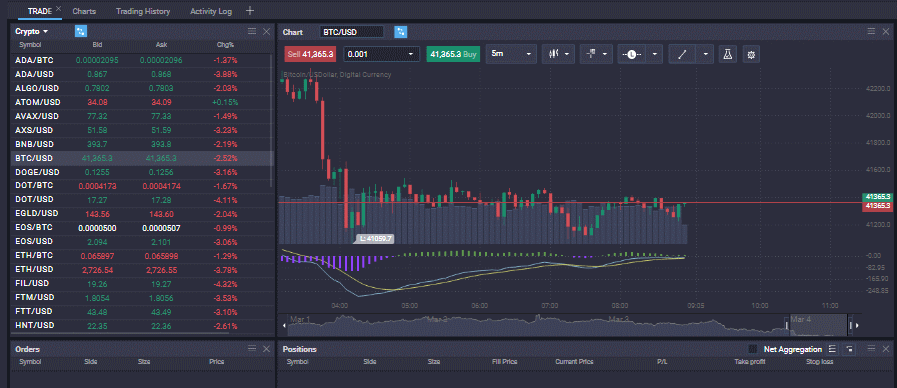Click the link icon beside the BTC/USD field
The width and height of the screenshot is (897, 388).
tap(401, 31)
